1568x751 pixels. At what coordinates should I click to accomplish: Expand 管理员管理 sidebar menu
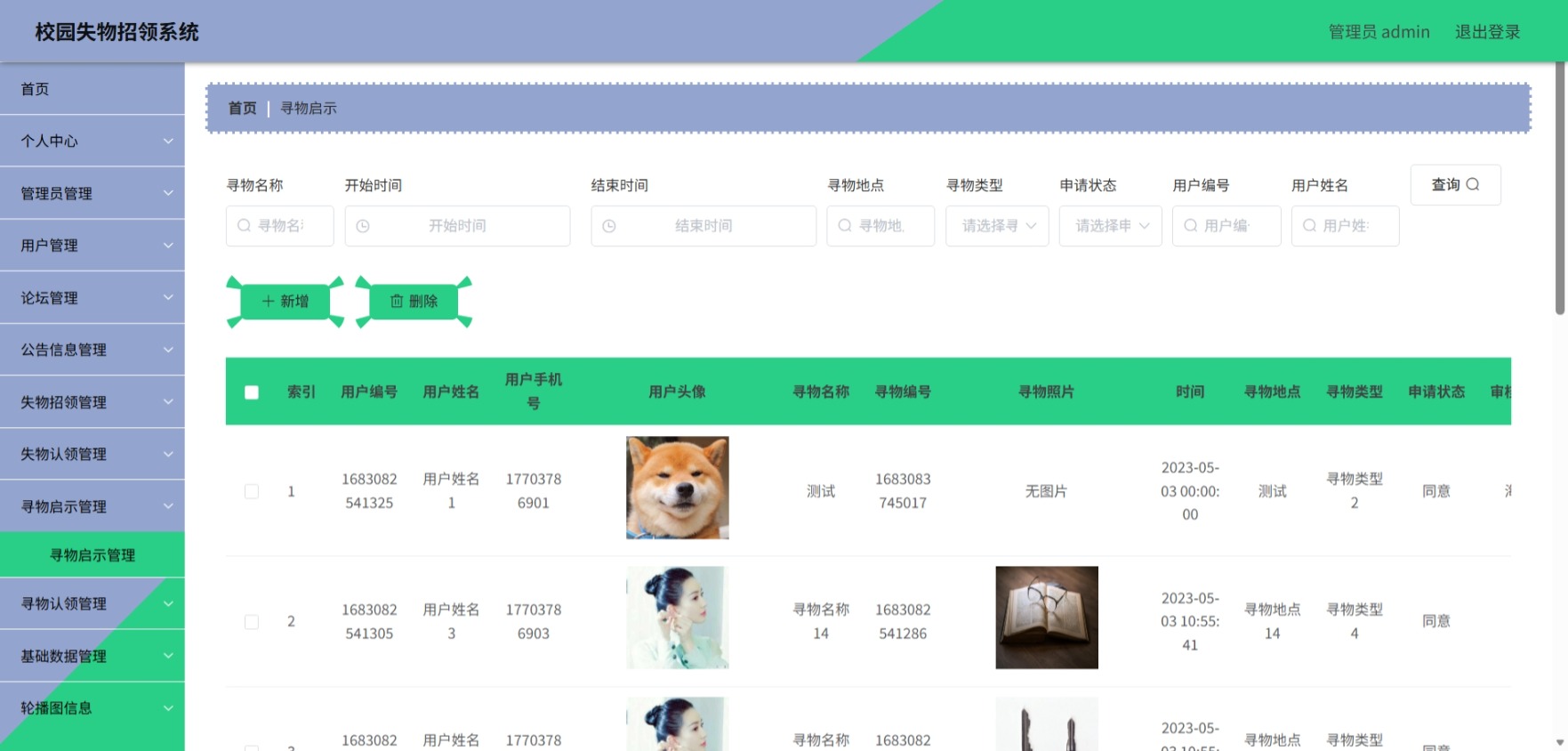point(92,193)
